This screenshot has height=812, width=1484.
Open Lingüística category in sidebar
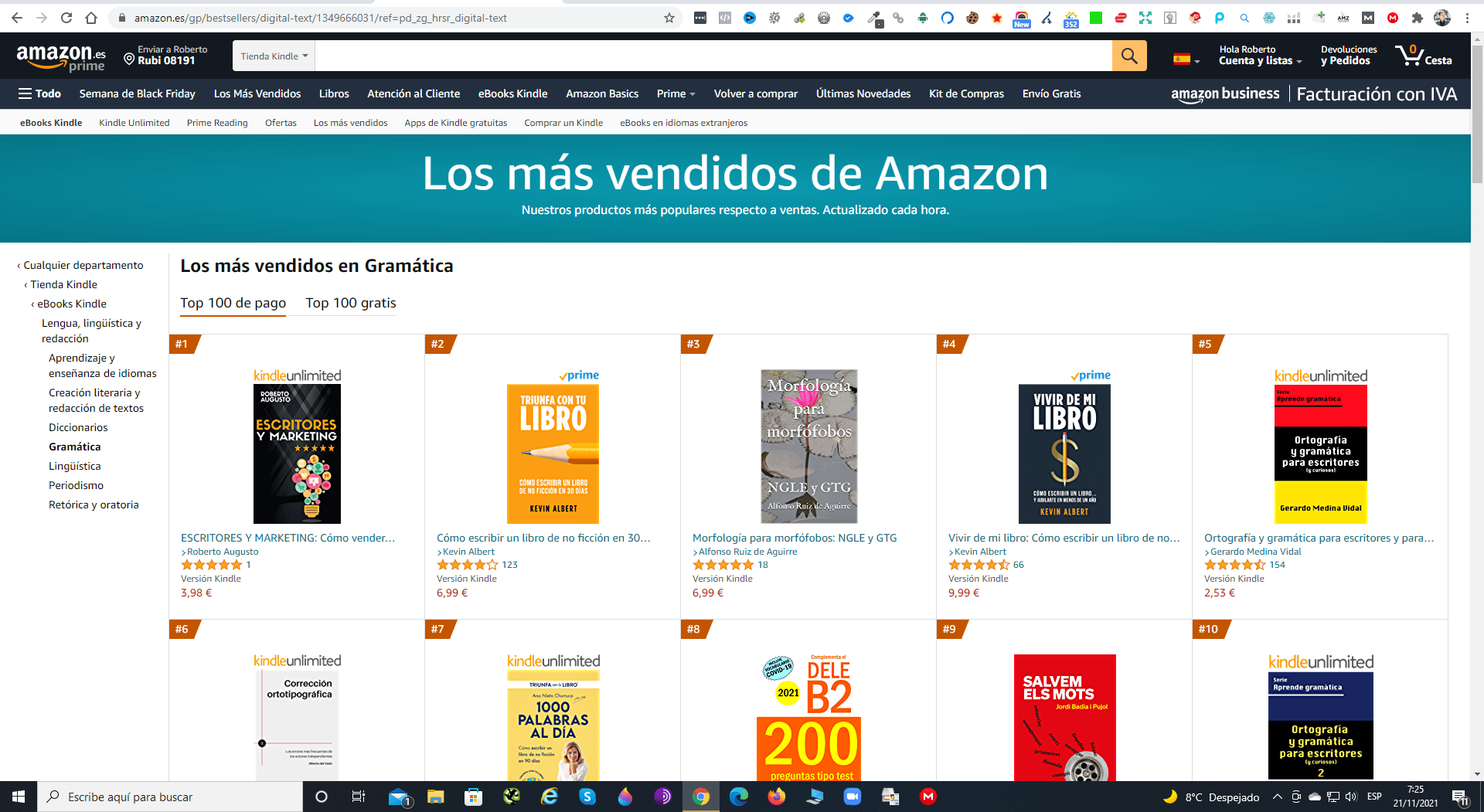click(75, 466)
